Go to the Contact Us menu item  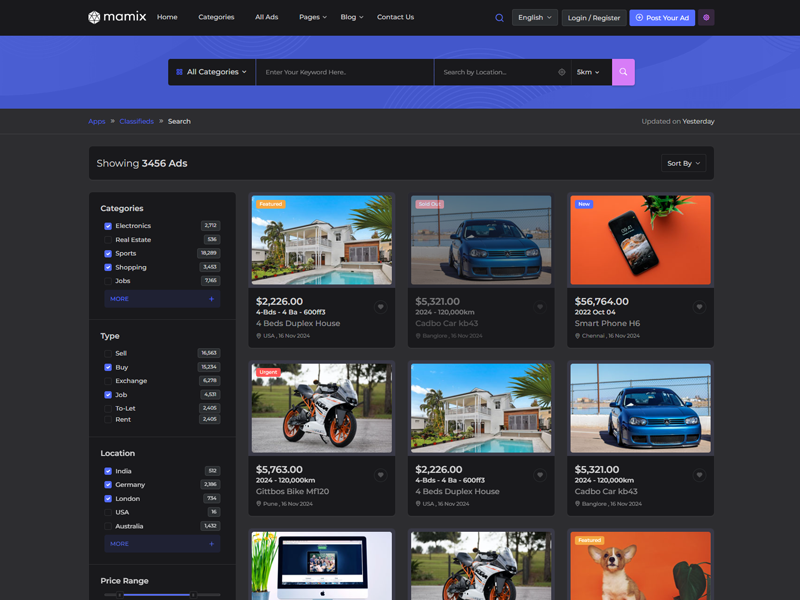395,17
